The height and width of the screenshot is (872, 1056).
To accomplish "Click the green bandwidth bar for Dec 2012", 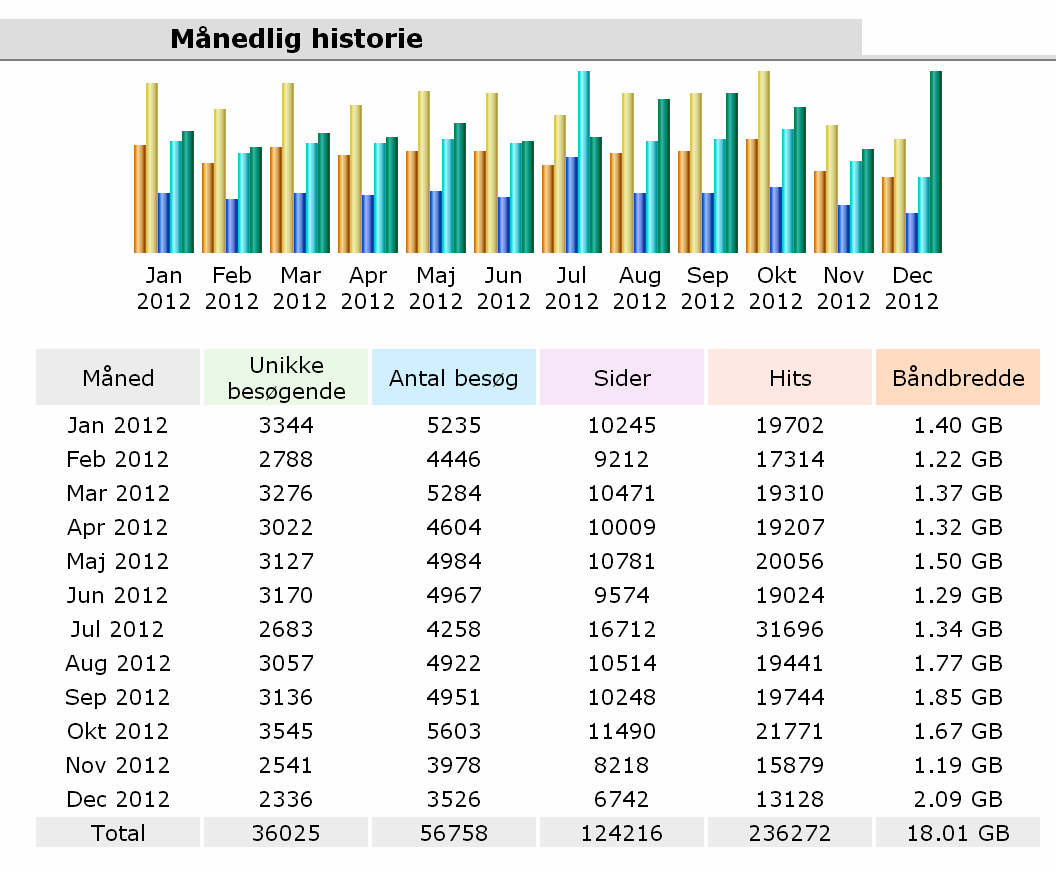I will point(935,162).
